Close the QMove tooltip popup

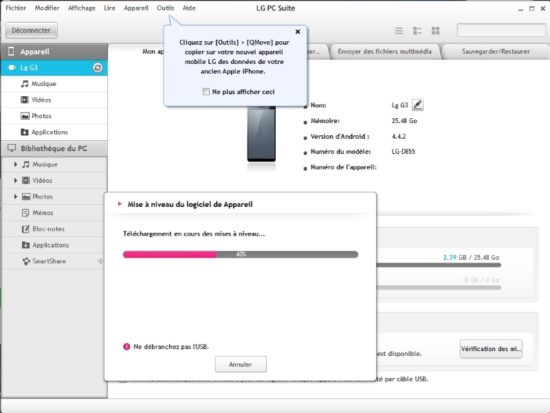(x=298, y=32)
